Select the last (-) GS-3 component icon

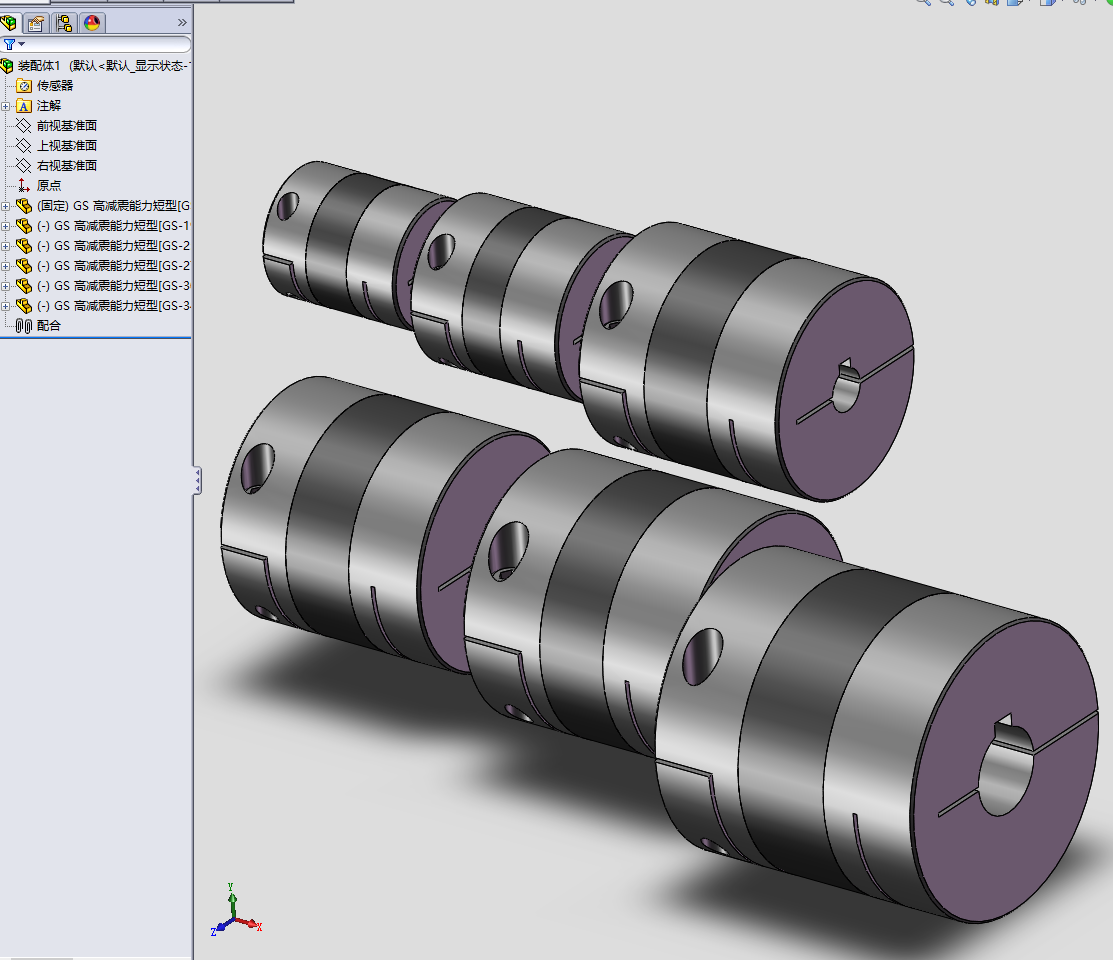coord(24,305)
